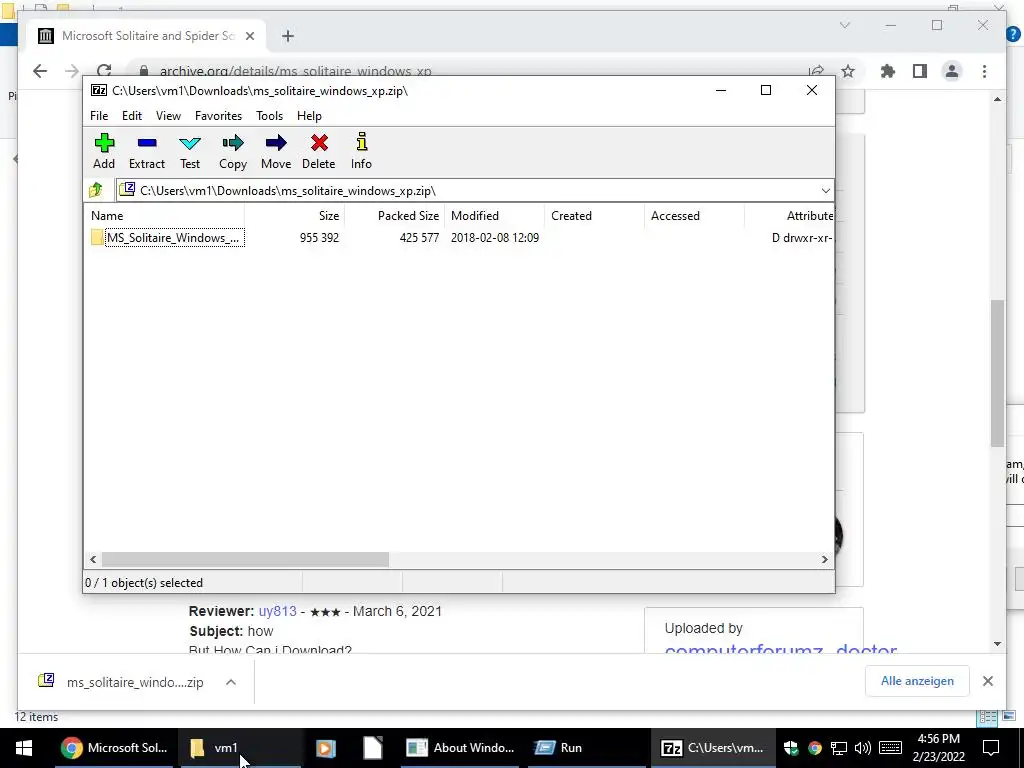Expand the address path dropdown arrow
Image resolution: width=1024 pixels, height=768 pixels.
point(825,191)
